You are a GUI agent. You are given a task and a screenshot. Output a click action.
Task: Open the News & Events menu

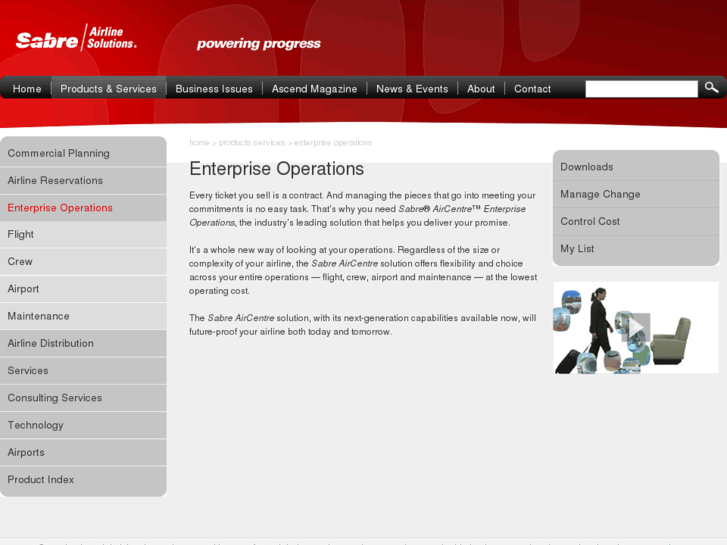tap(412, 89)
